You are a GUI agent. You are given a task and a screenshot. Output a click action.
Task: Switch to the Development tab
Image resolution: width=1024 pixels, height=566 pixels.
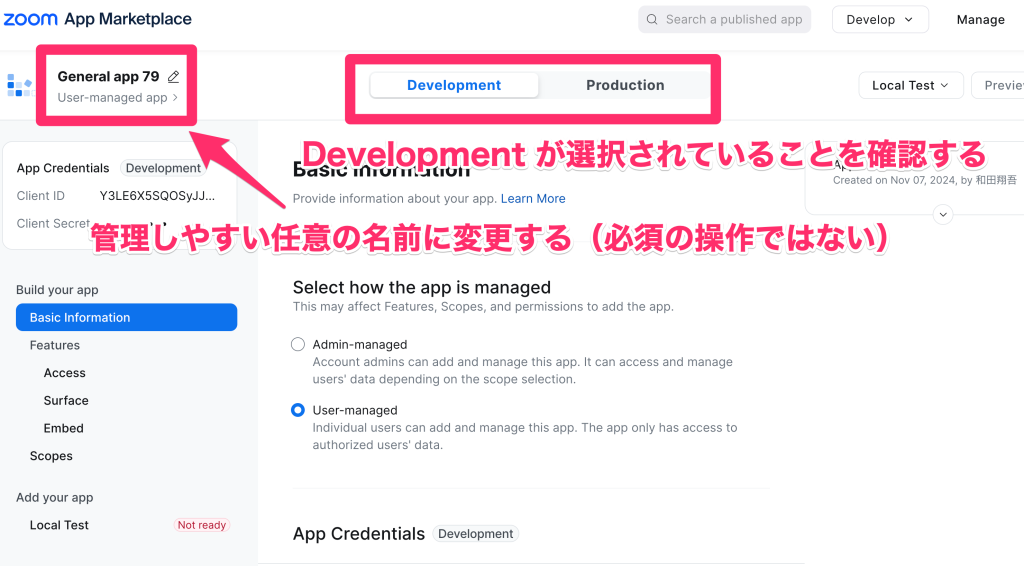coord(454,85)
